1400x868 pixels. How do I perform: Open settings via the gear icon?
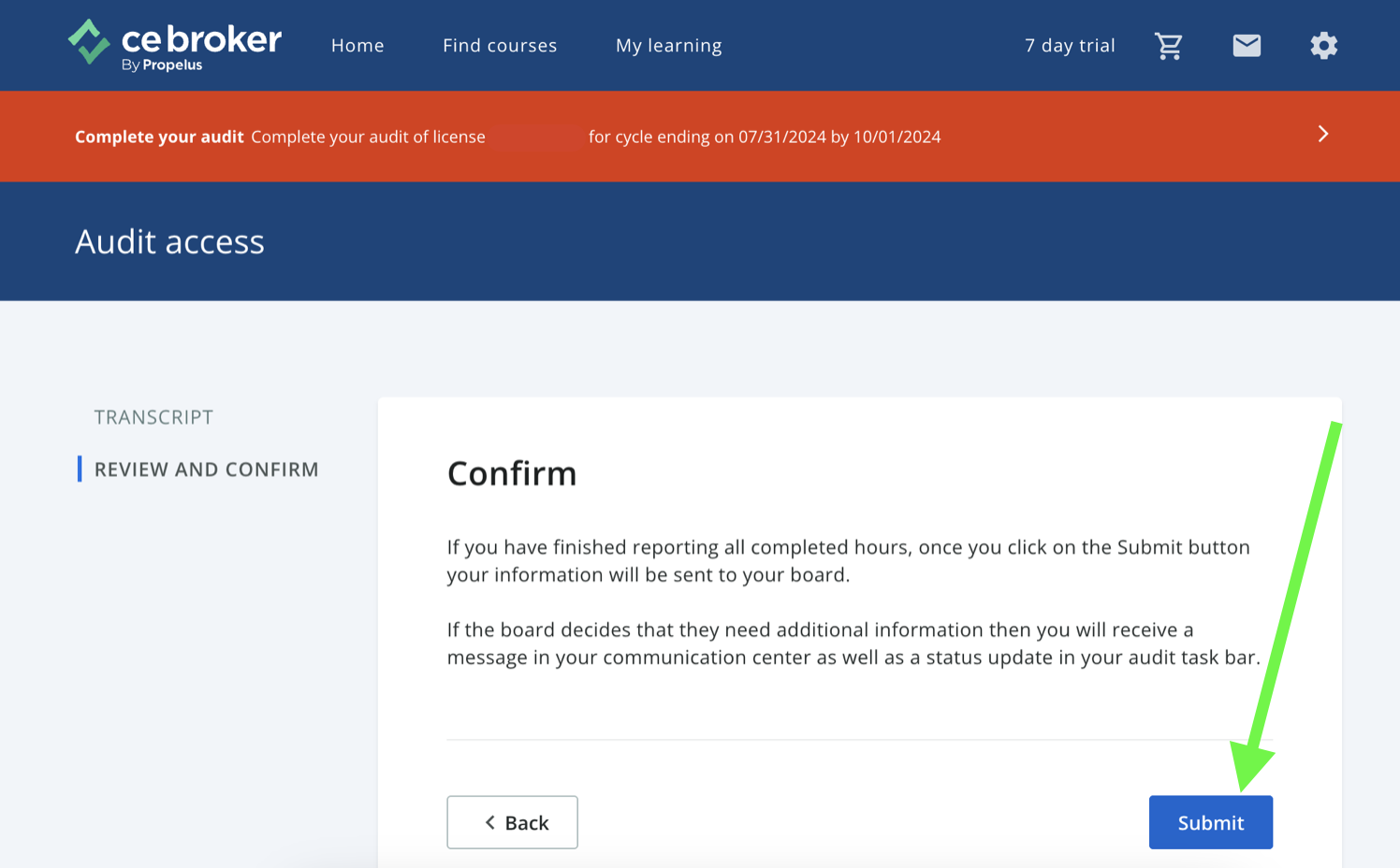[x=1323, y=46]
